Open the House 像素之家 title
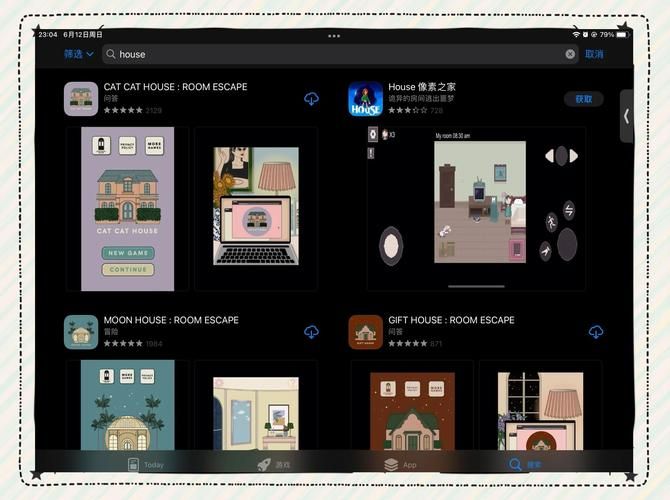This screenshot has width=670, height=500. (422, 87)
